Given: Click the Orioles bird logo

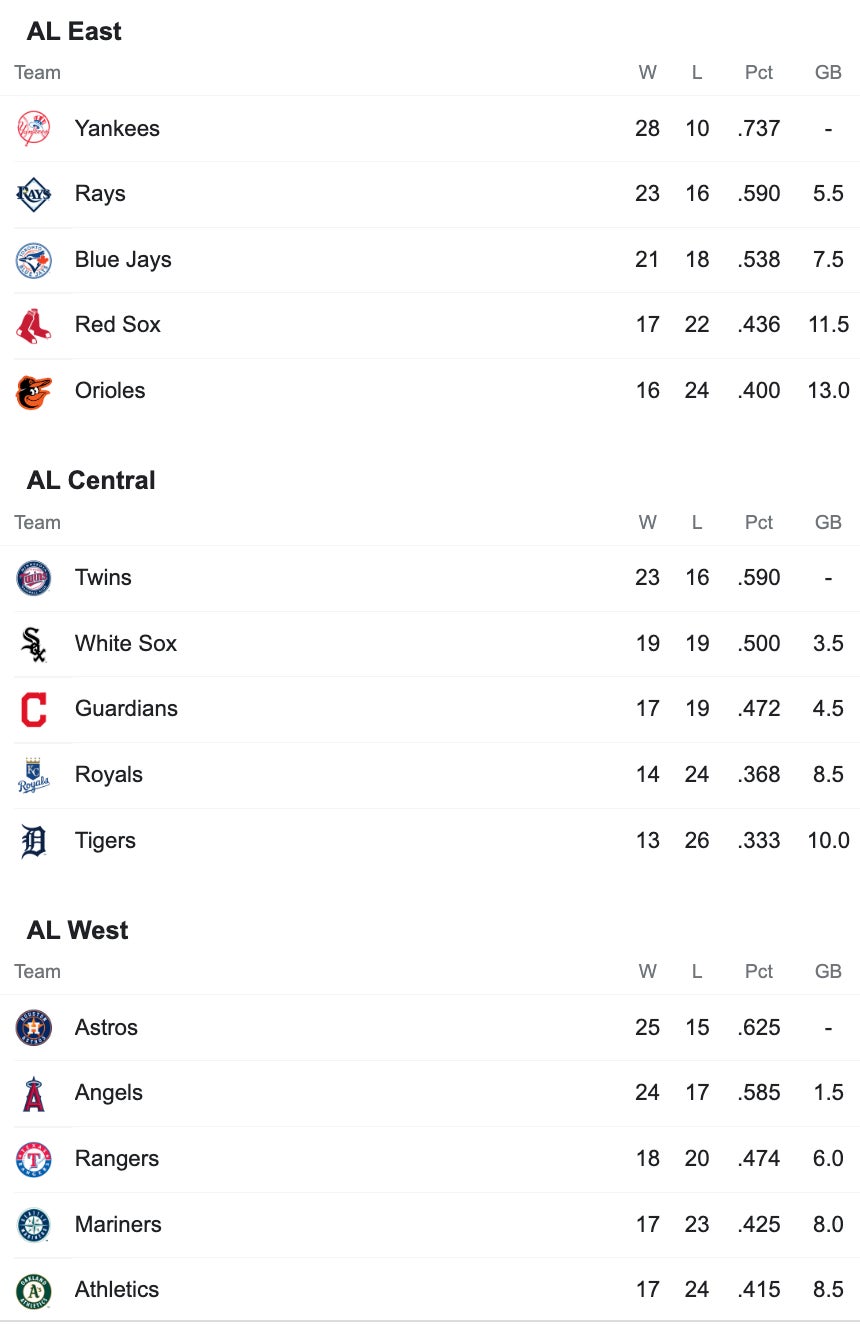Looking at the screenshot, I should [34, 391].
